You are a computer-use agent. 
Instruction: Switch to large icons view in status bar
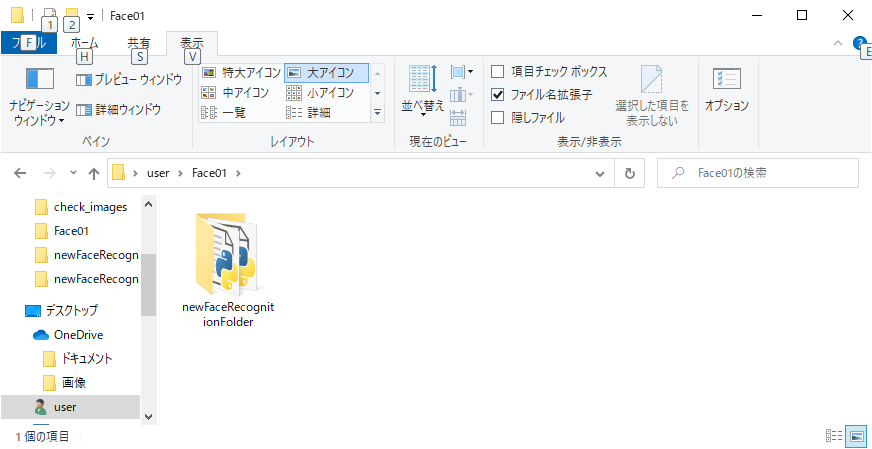[857, 436]
